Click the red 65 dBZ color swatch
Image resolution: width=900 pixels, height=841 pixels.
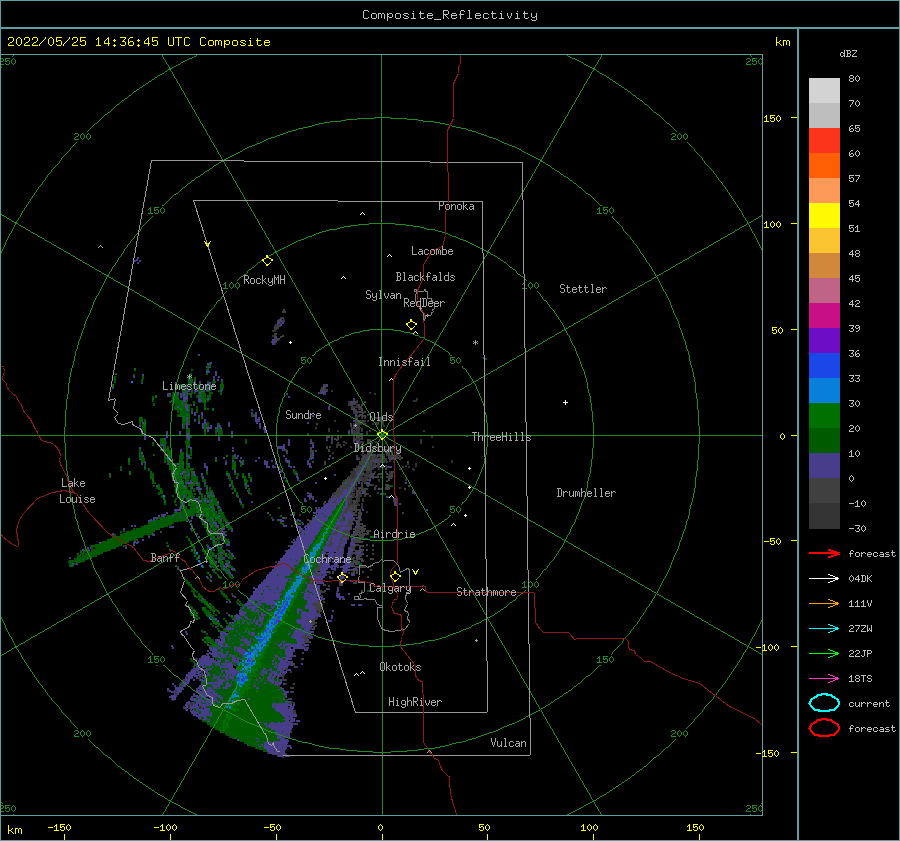824,141
